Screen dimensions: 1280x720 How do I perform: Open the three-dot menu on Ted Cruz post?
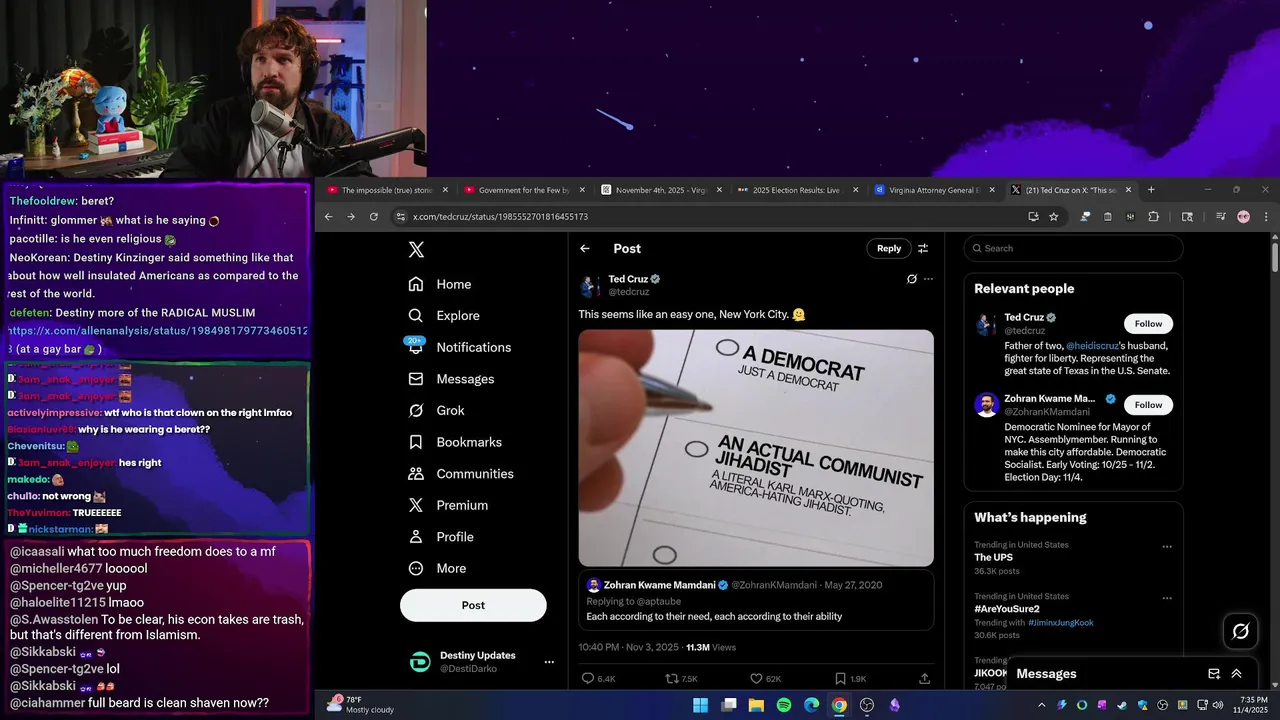[x=928, y=279]
